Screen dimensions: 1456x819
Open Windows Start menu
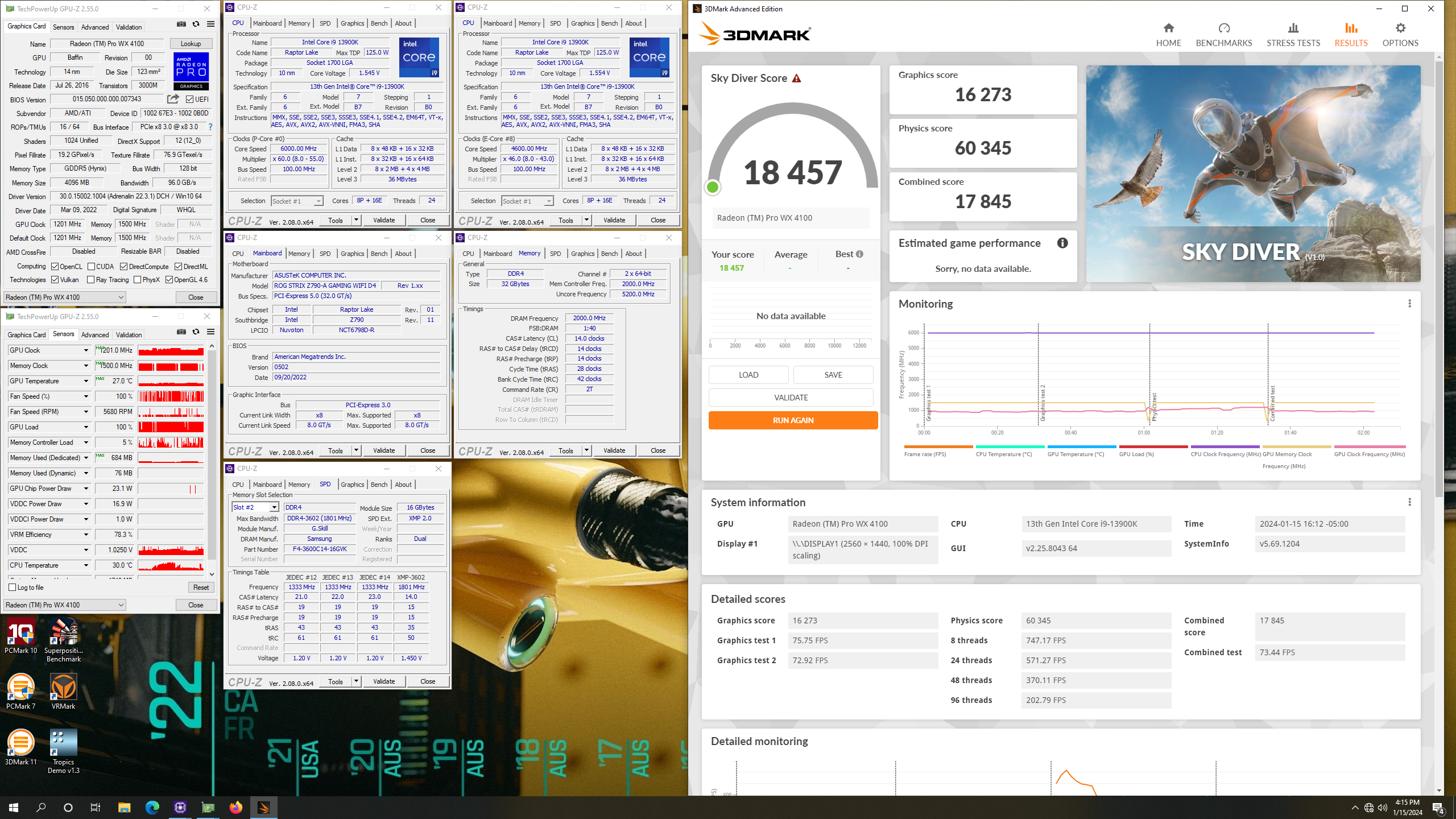(14, 807)
